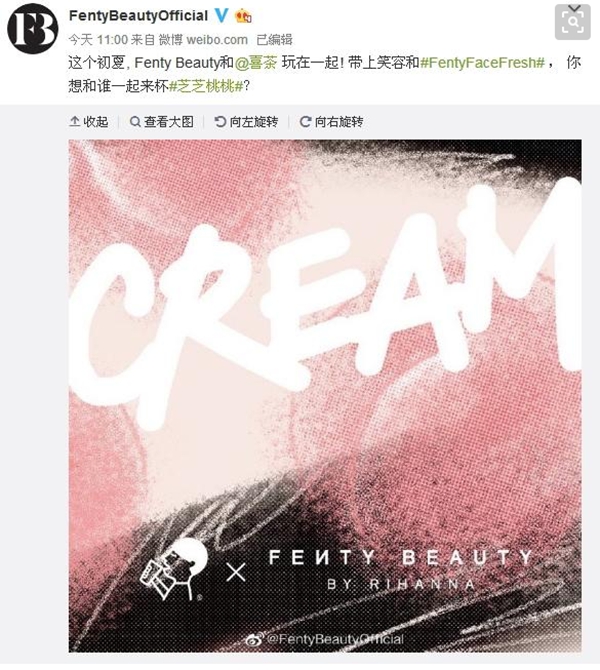
Task: Collapse the image with 收起
Action: click(x=89, y=122)
